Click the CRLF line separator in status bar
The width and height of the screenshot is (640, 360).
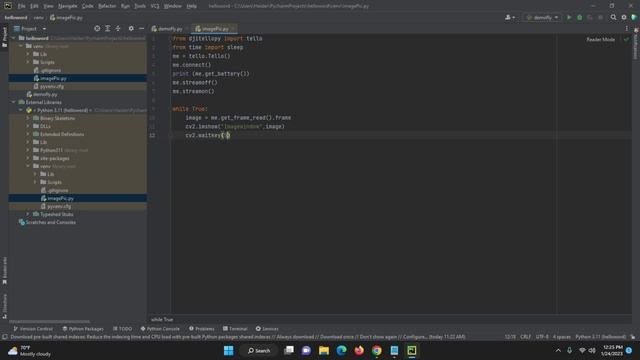pyautogui.click(x=526, y=337)
